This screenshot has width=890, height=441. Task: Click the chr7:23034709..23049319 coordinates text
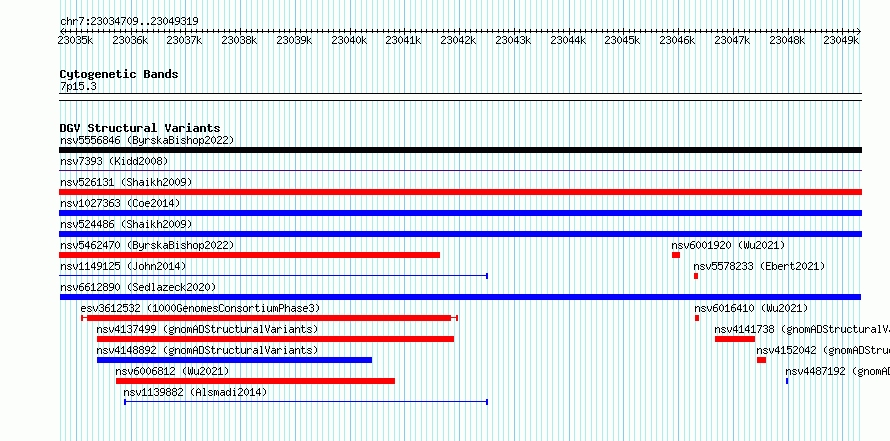(x=129, y=21)
